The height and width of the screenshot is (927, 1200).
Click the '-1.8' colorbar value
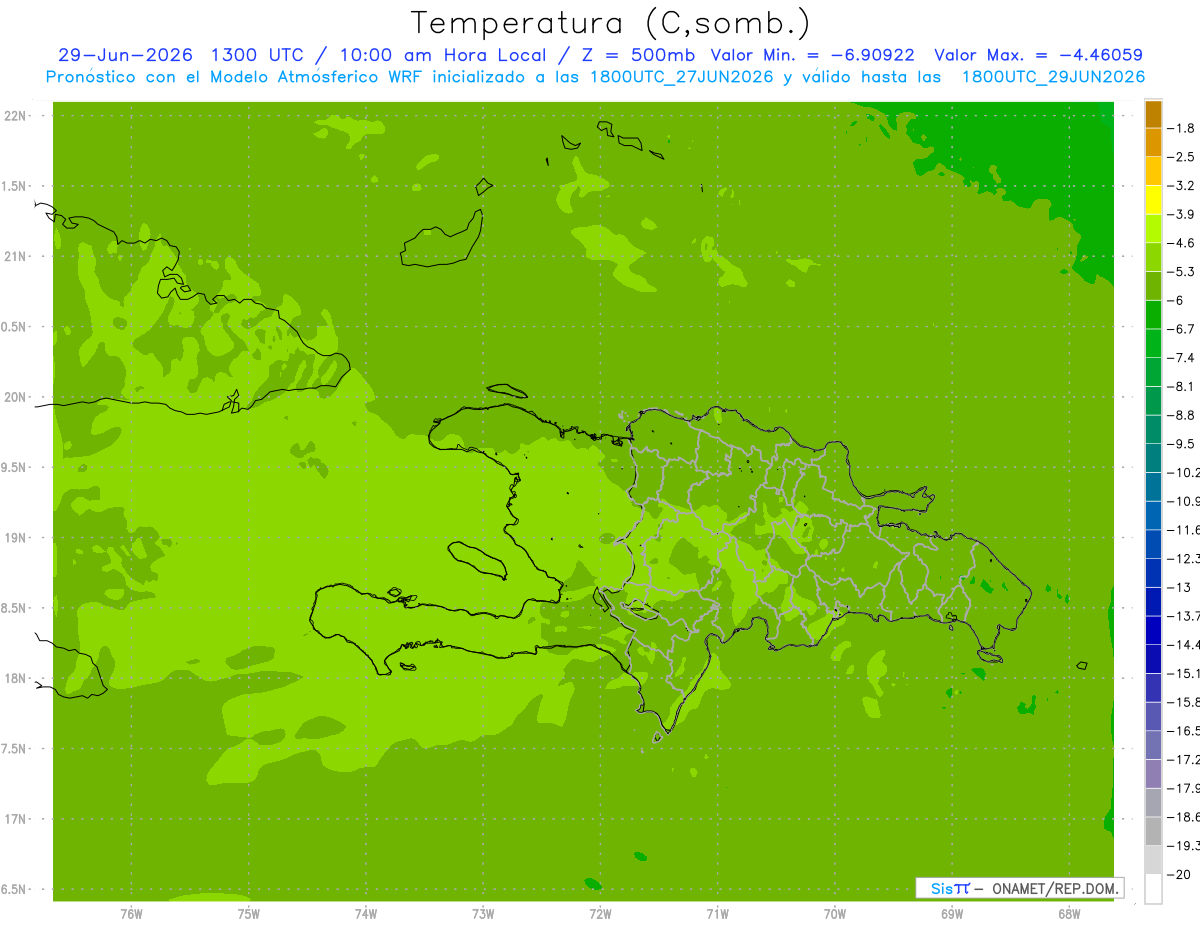(x=1182, y=128)
